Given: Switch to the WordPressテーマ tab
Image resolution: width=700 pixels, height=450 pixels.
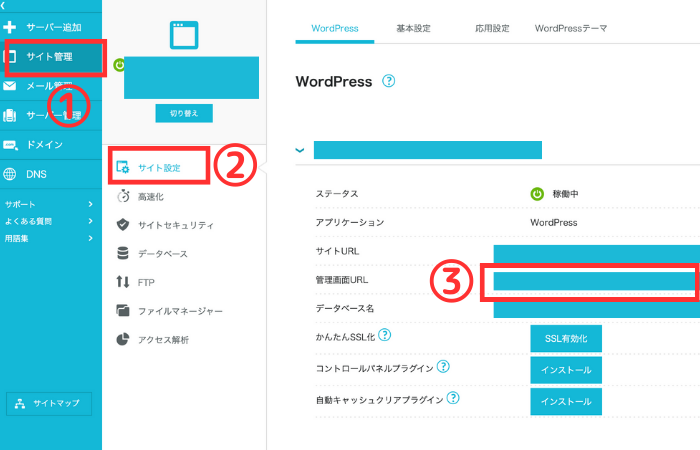Looking at the screenshot, I should click(571, 29).
